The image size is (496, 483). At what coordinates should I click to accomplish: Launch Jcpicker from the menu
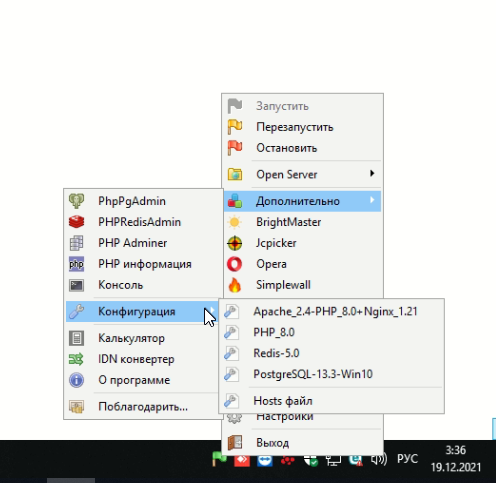click(302, 243)
